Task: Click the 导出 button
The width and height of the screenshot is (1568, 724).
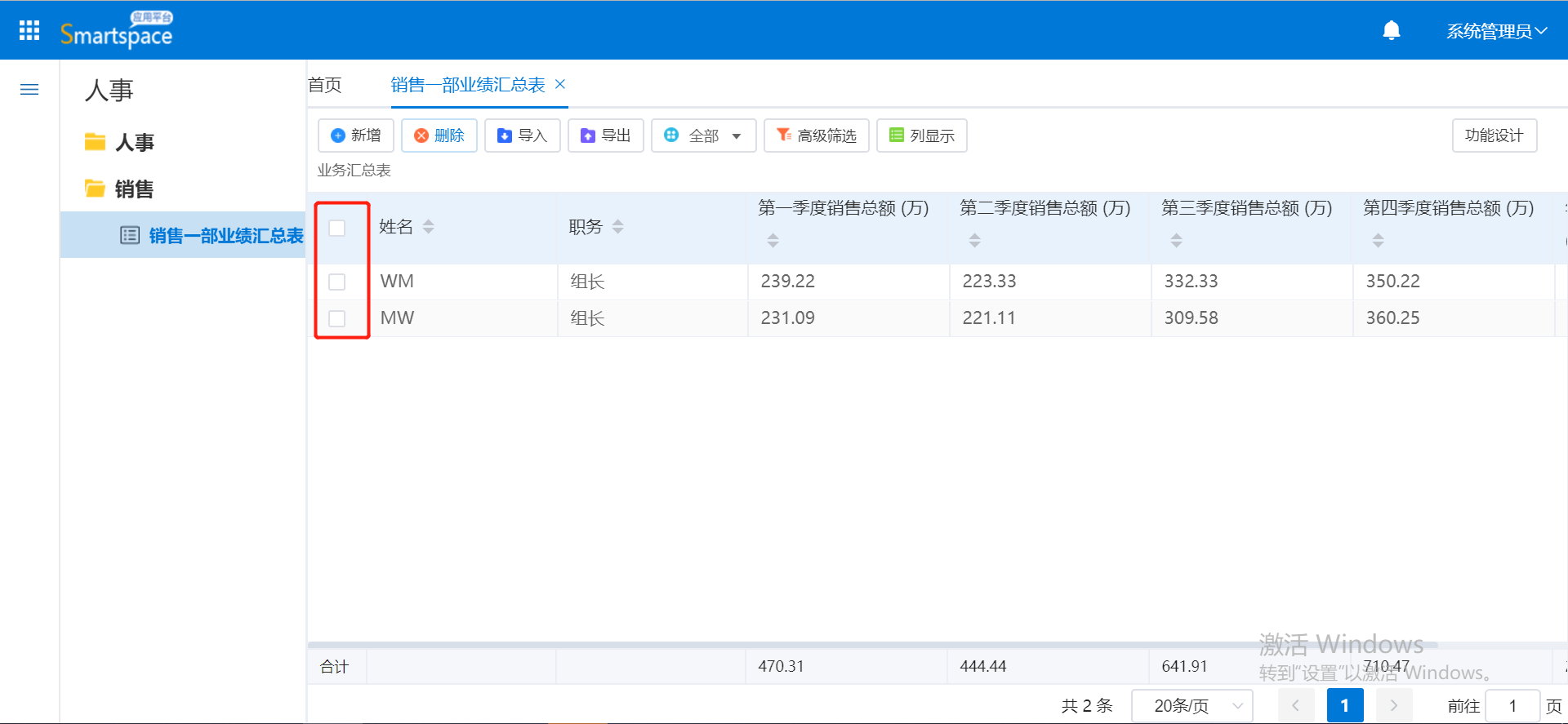Action: click(606, 135)
